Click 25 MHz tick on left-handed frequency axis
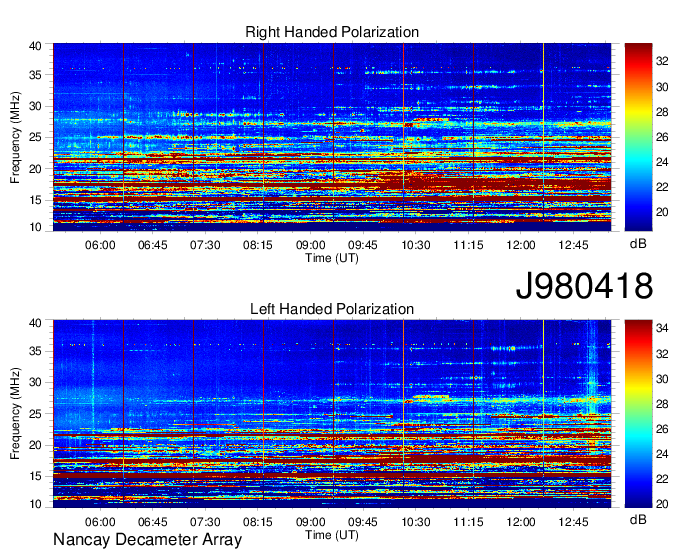This screenshot has width=680, height=552. pos(35,414)
